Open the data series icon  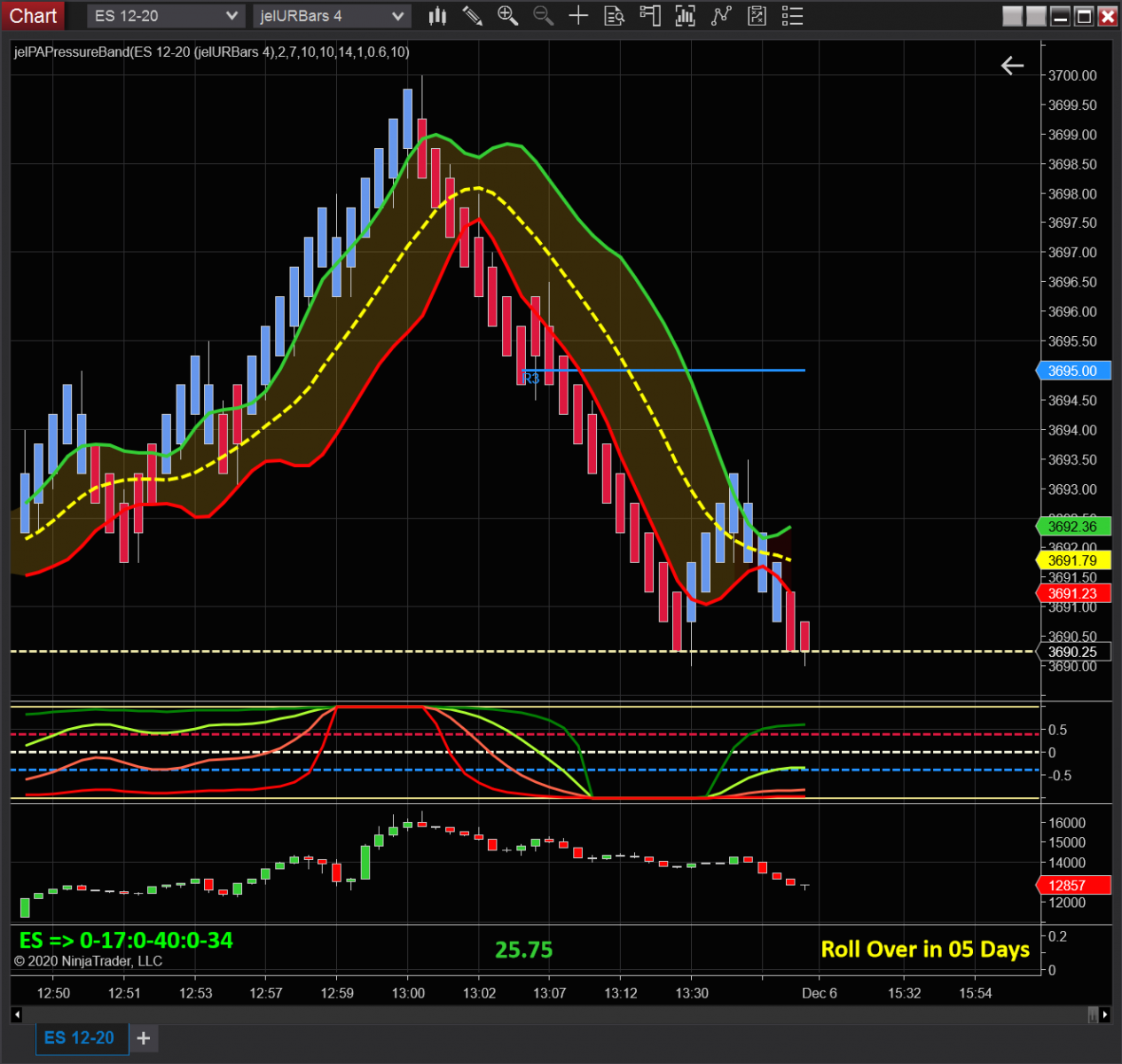[686, 16]
